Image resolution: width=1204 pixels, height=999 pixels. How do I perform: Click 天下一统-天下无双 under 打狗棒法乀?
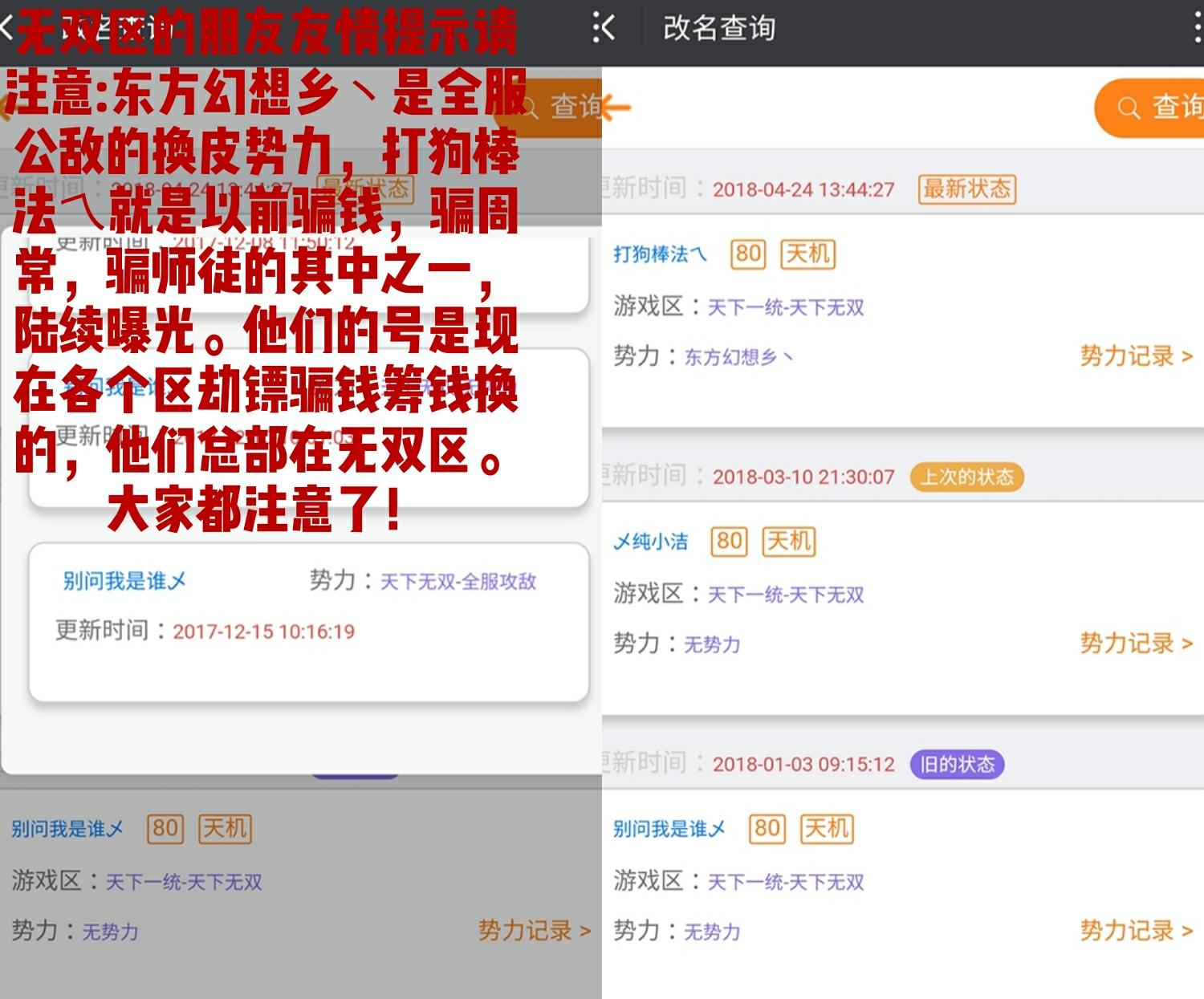pos(786,307)
